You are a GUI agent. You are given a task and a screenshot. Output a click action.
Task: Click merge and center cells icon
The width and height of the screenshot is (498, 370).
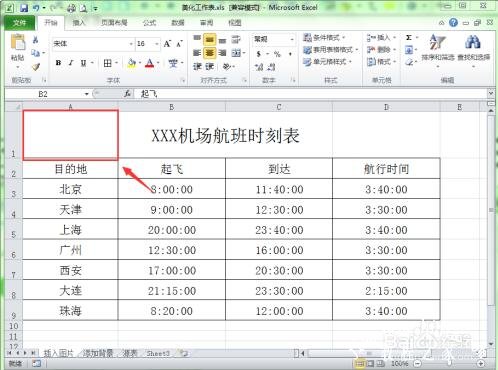point(236,53)
